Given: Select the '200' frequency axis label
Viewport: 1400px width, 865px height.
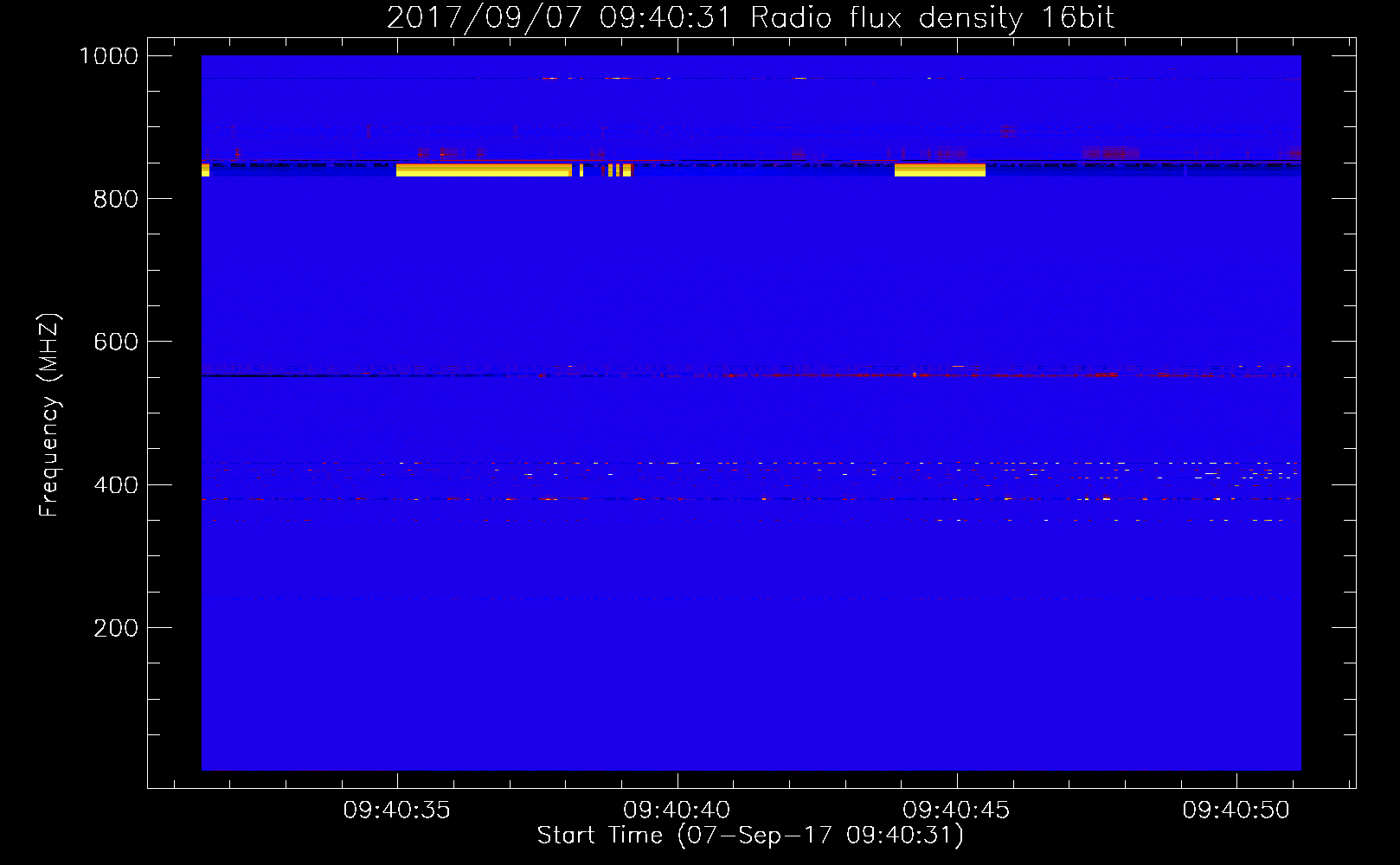Looking at the screenshot, I should 116,628.
